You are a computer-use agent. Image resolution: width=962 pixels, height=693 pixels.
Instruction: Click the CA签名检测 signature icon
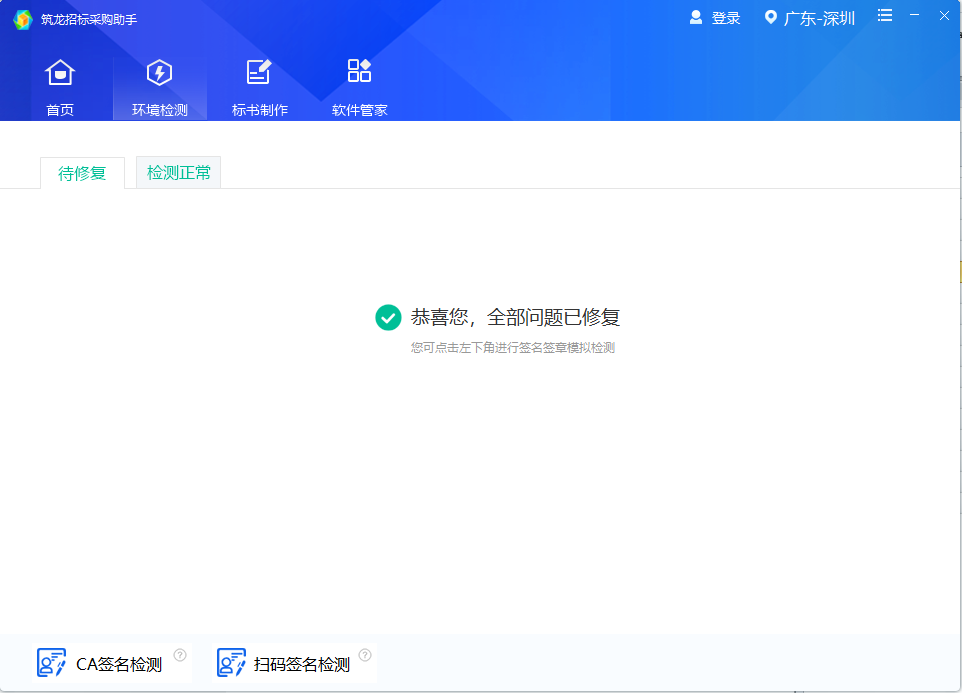[x=51, y=663]
